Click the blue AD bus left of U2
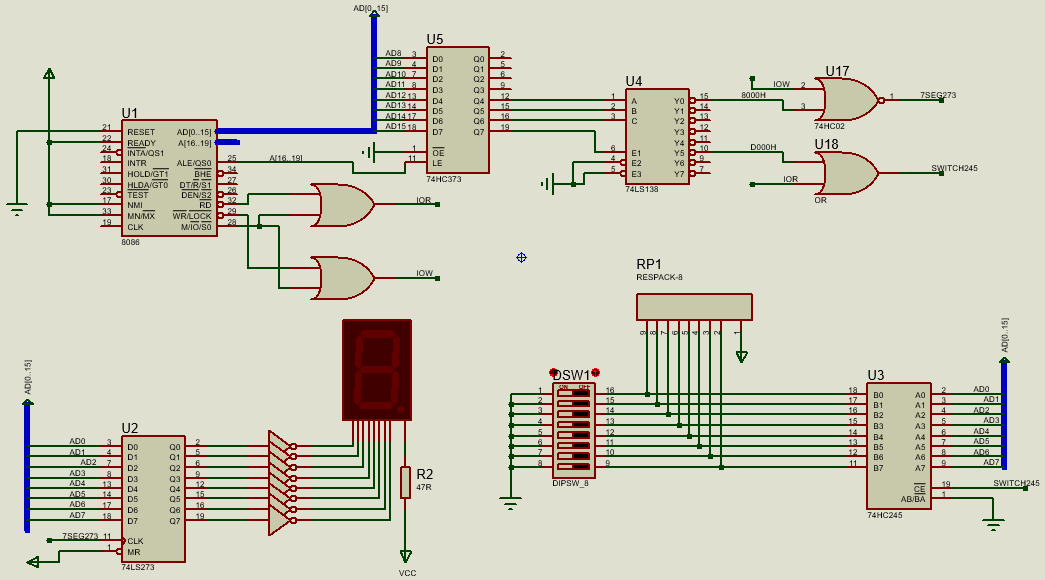This screenshot has height=580, width=1045. click(27, 467)
